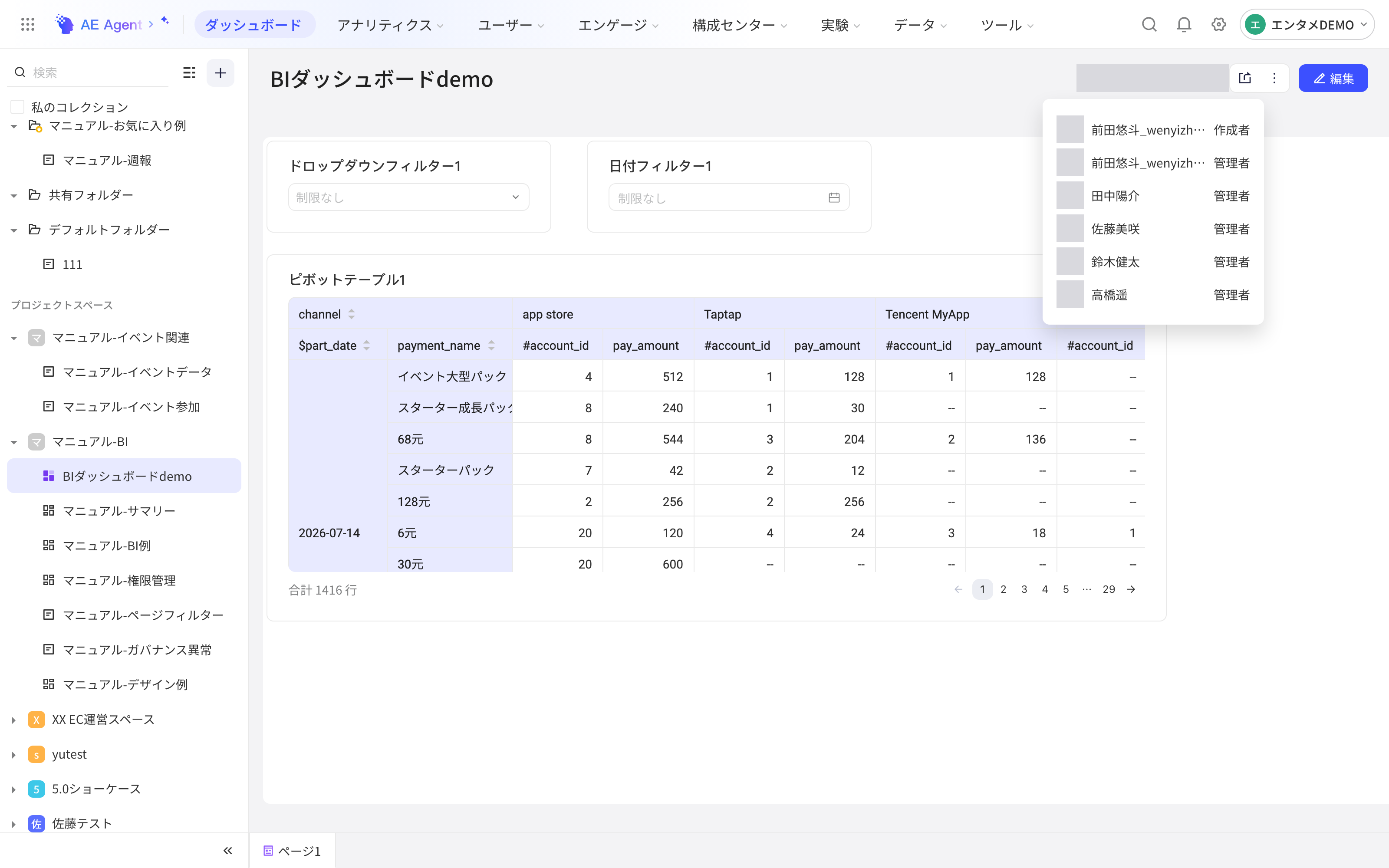Open the ユーザー menu
The image size is (1389, 868).
coord(510,25)
